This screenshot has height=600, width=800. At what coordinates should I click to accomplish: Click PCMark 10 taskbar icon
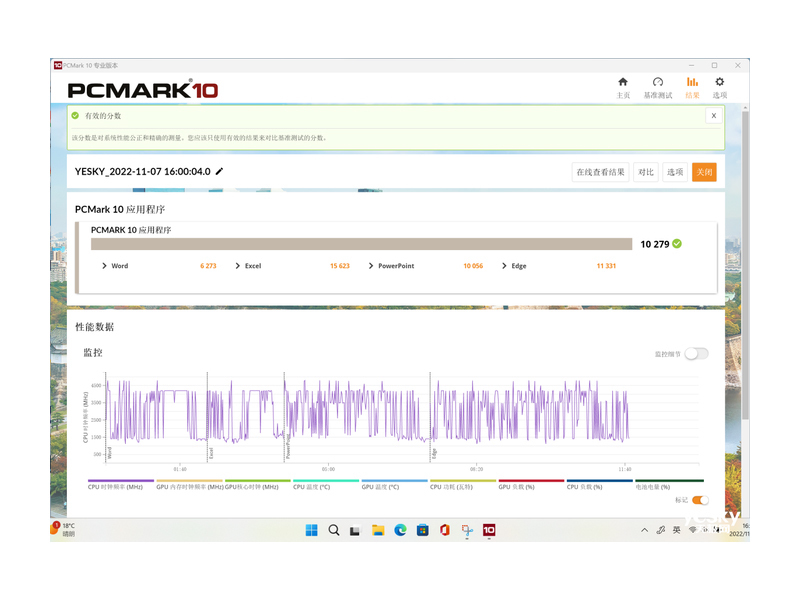tap(489, 531)
